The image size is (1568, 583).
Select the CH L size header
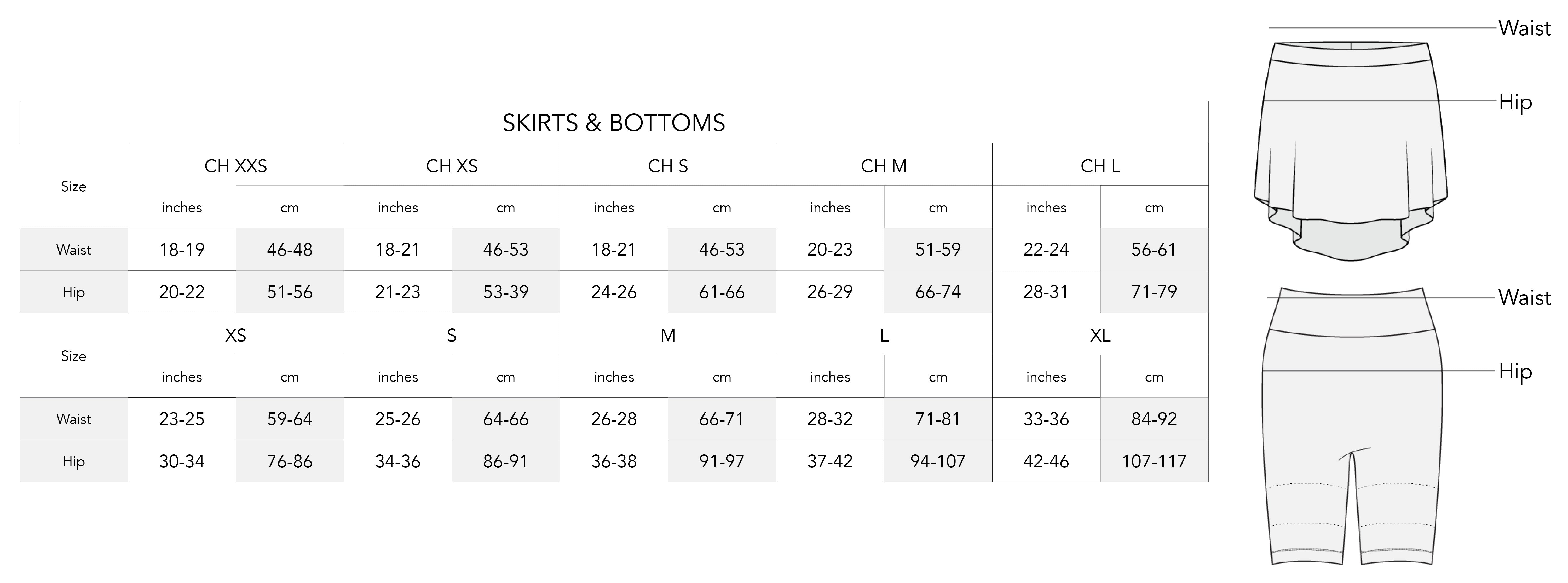click(x=1100, y=165)
